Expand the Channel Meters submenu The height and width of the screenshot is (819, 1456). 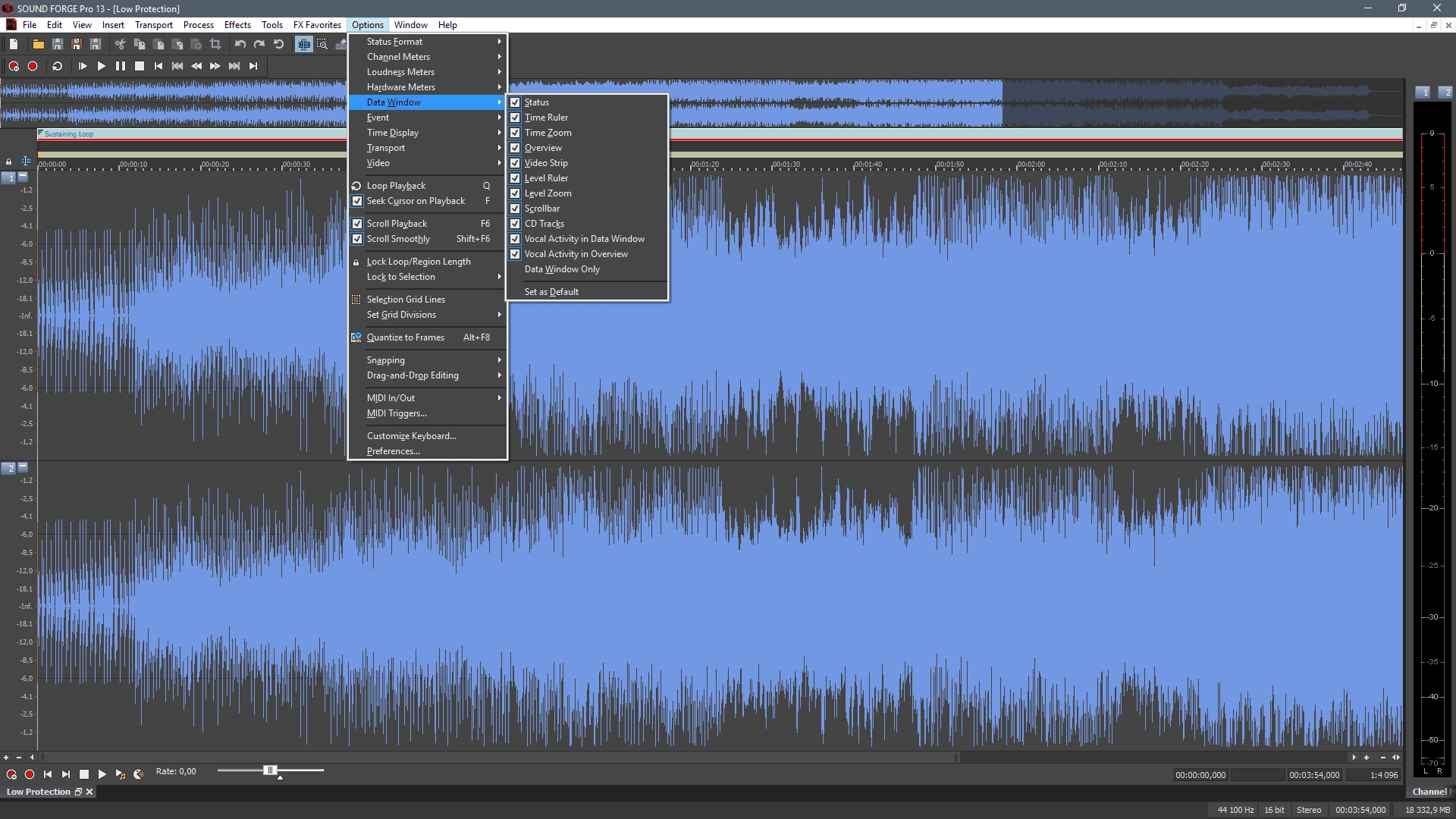[x=428, y=57]
